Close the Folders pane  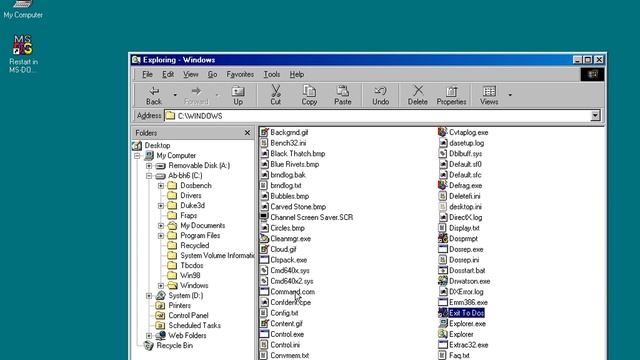(247, 133)
